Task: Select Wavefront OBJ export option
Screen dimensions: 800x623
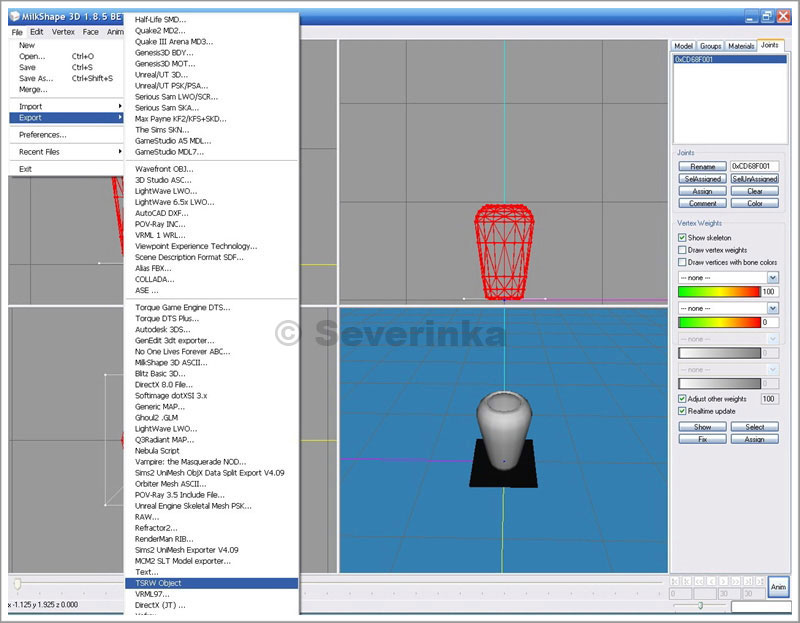Action: 164,169
